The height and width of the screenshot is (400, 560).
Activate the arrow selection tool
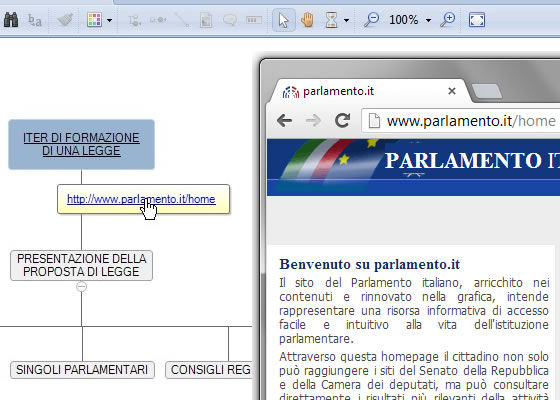tap(284, 20)
